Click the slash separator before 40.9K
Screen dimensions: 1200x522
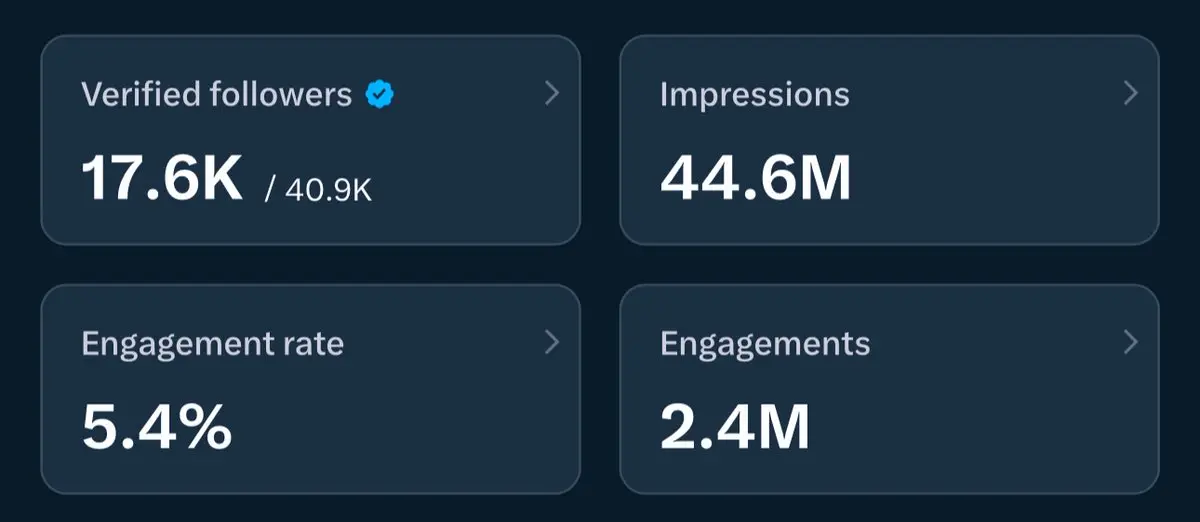pos(269,190)
